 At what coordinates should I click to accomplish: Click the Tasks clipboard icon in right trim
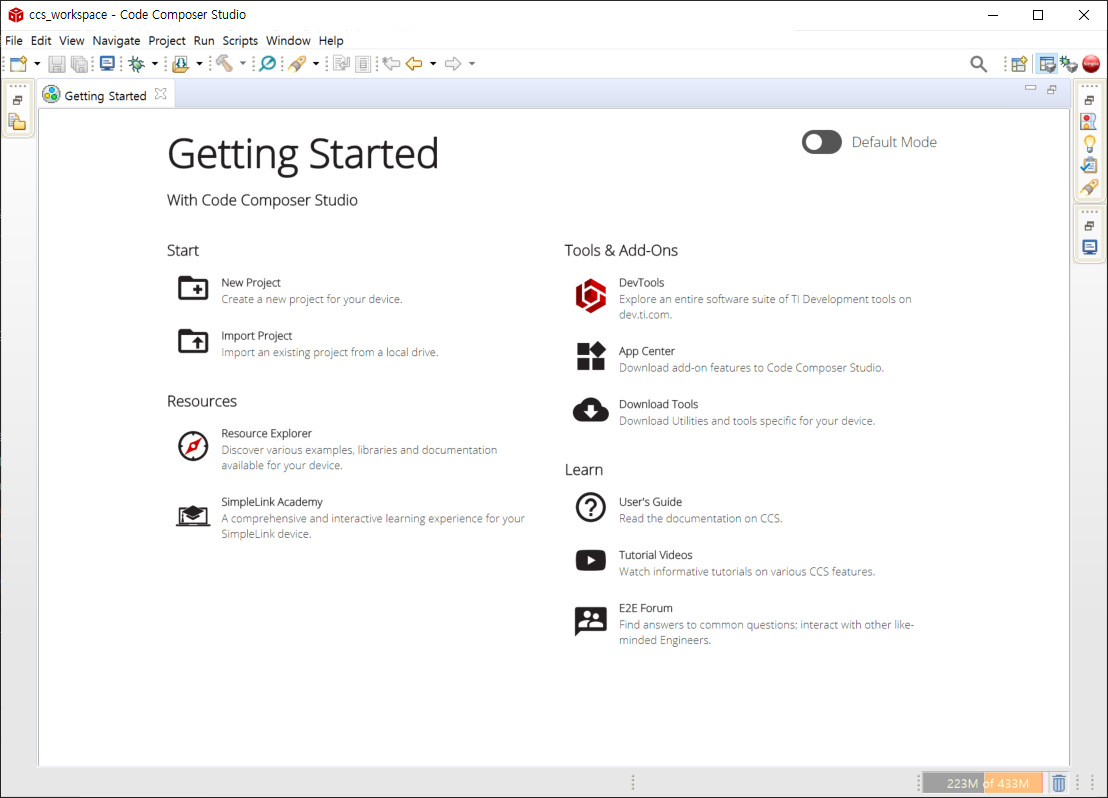pos(1090,165)
